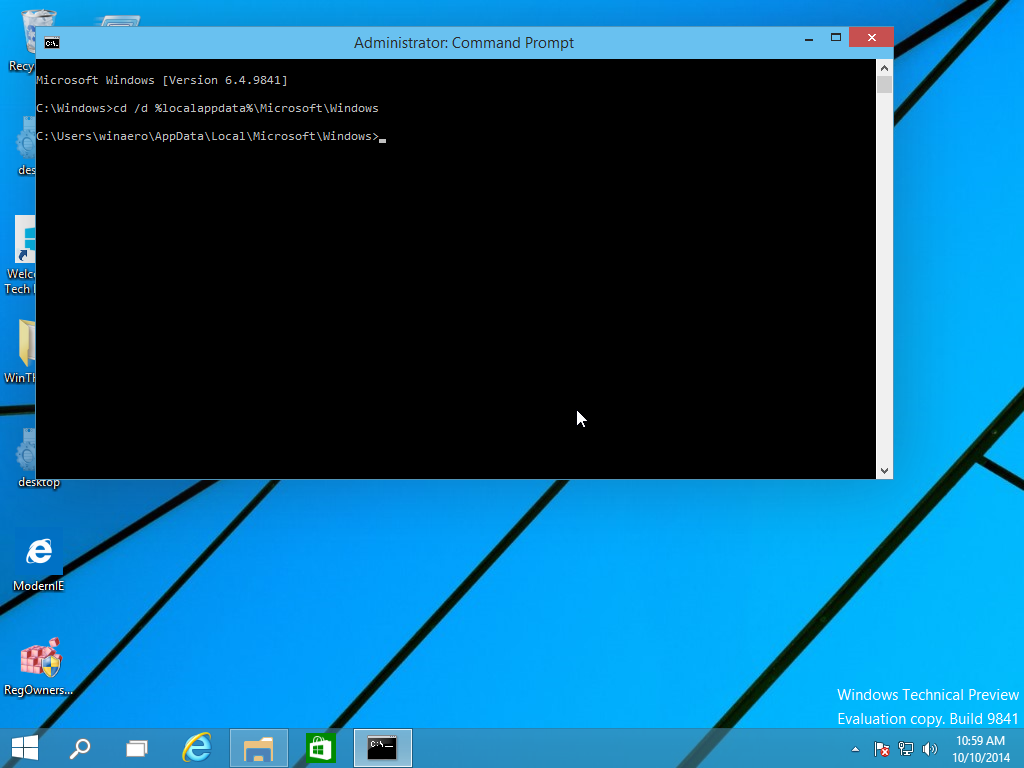Open the WinTP desktop folder

27,350
